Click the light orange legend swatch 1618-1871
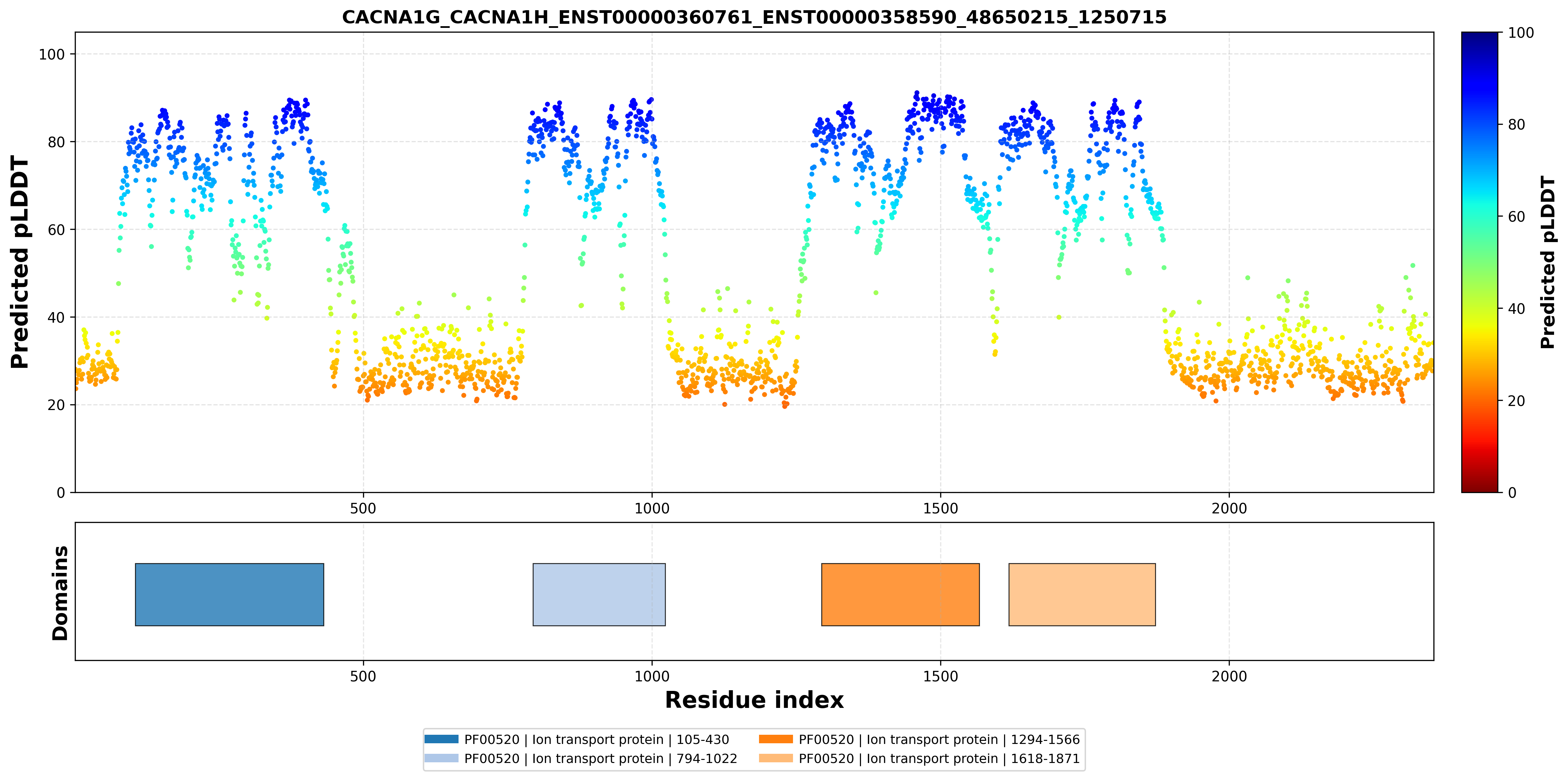 coord(776,758)
